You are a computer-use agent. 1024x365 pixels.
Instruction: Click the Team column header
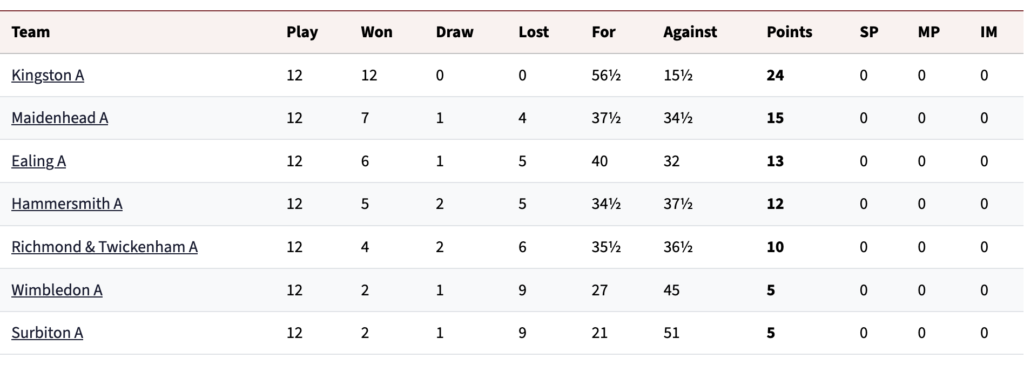click(31, 32)
